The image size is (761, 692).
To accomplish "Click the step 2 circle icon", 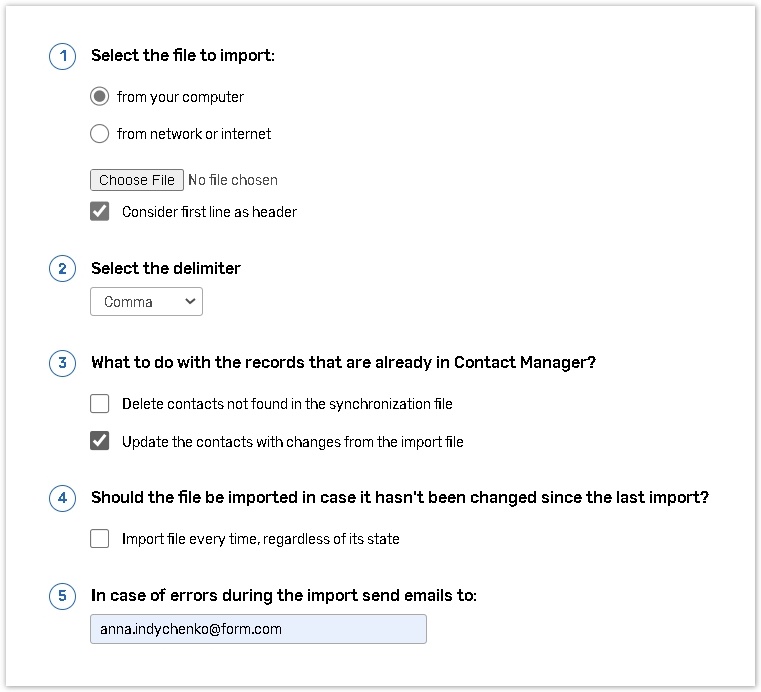I will click(x=62, y=268).
